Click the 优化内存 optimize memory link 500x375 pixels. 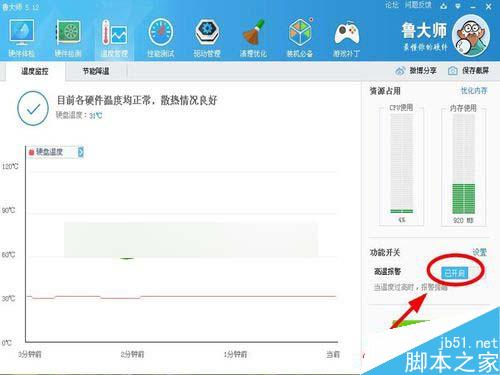[x=474, y=91]
